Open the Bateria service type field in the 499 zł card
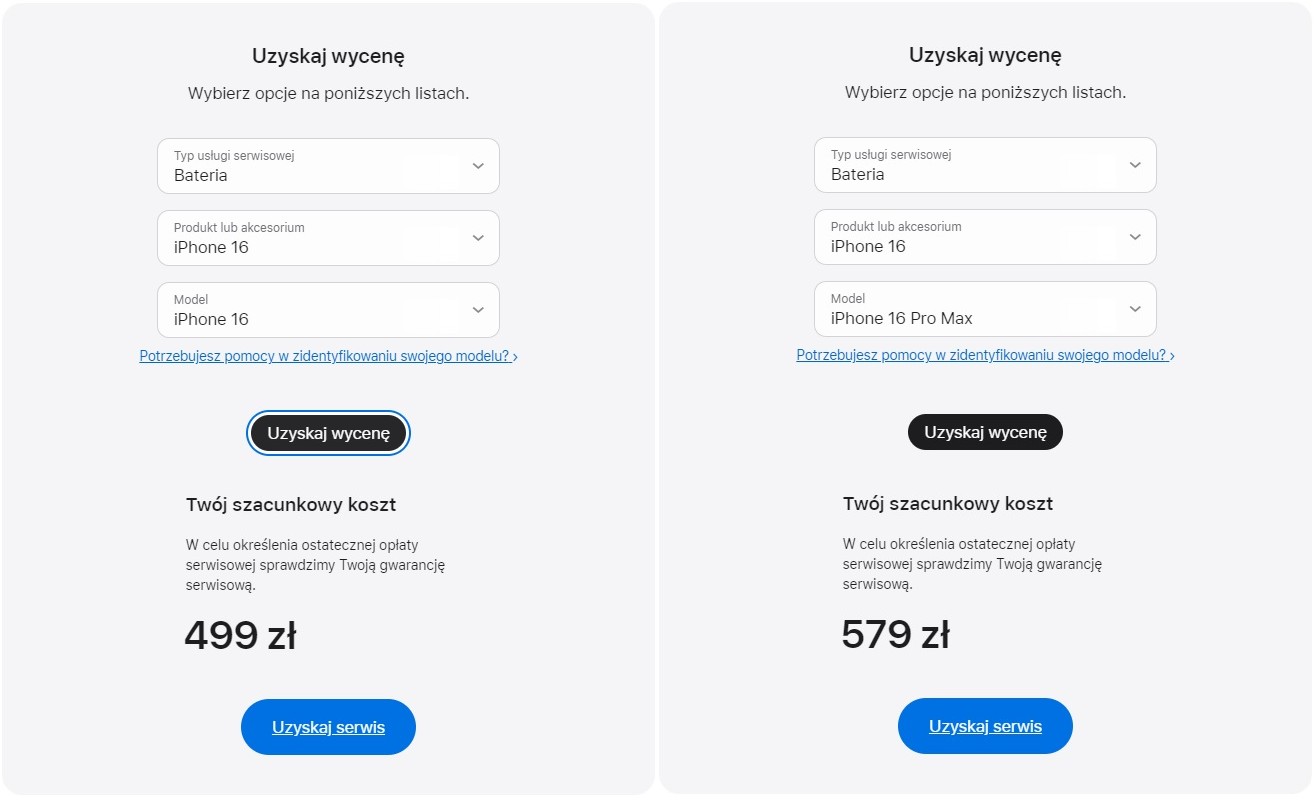 [310, 166]
